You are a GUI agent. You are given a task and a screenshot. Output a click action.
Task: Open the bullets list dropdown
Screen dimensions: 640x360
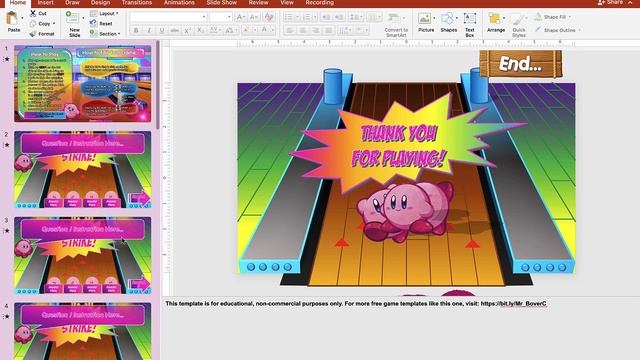pyautogui.click(x=297, y=17)
